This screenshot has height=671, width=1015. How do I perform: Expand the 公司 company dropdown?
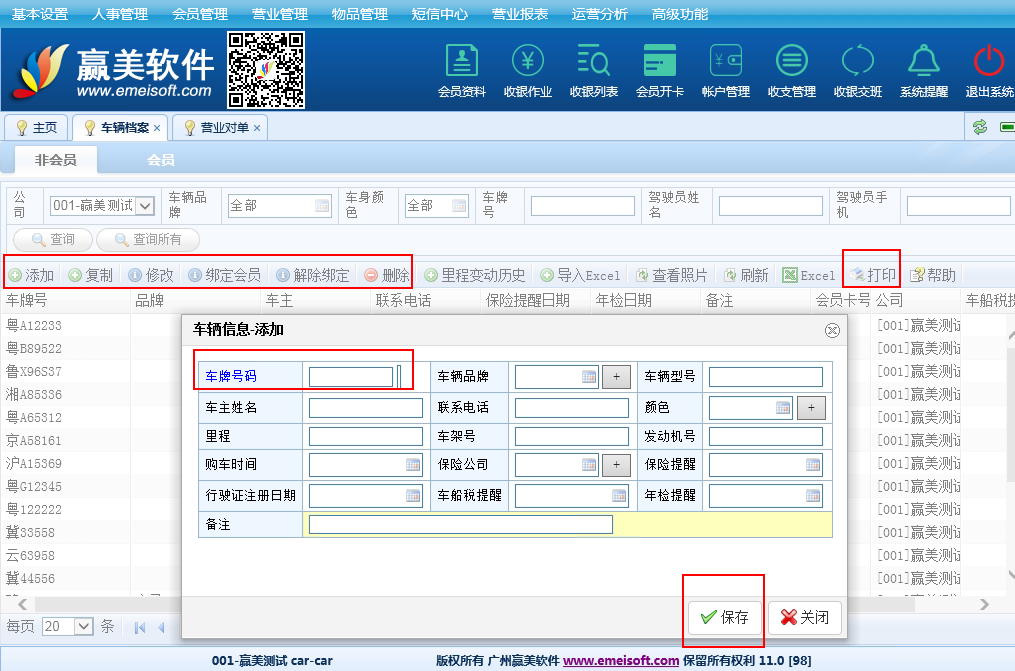point(144,205)
